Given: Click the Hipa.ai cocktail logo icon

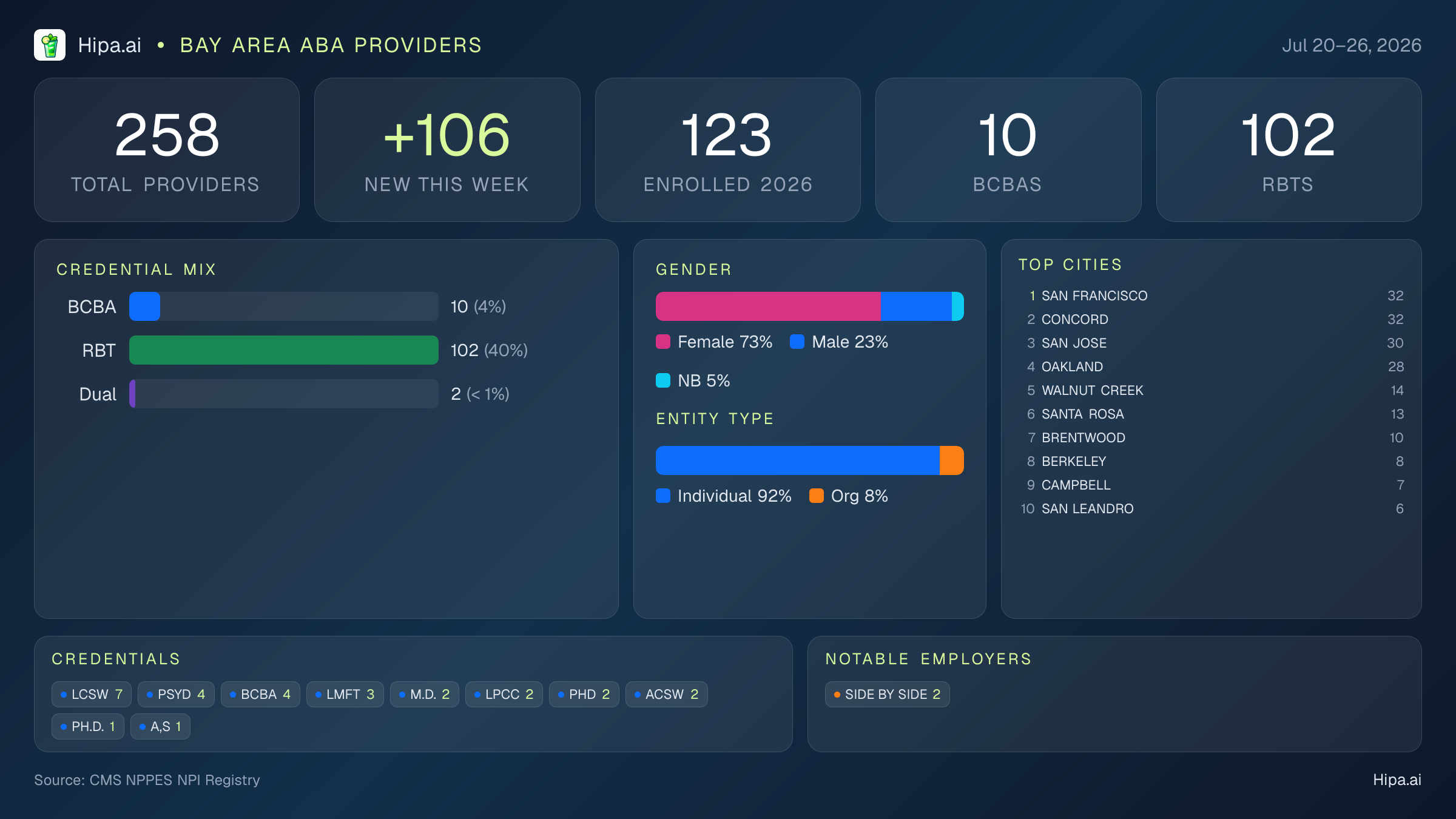Looking at the screenshot, I should [50, 45].
